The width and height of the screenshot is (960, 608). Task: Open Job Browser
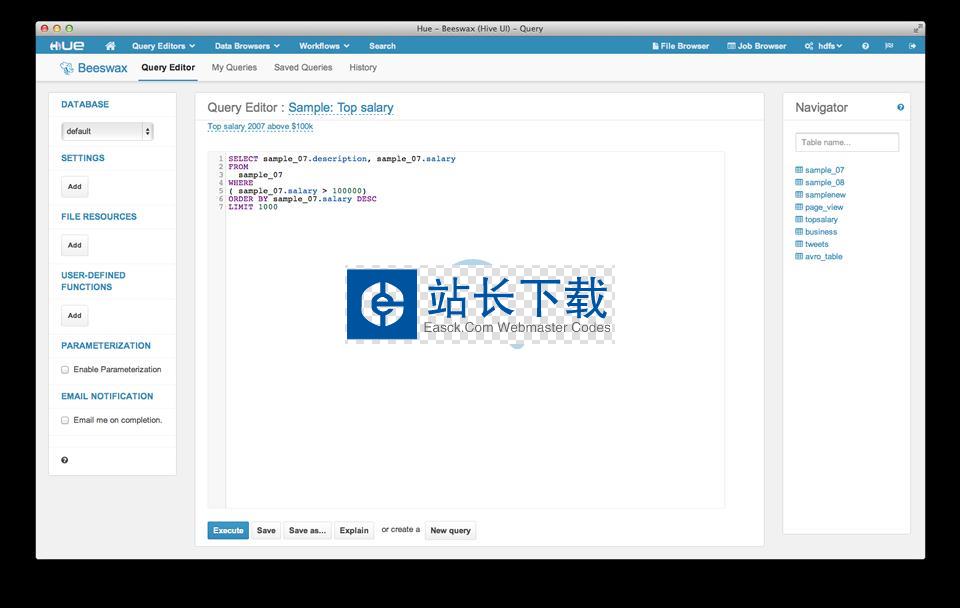757,46
